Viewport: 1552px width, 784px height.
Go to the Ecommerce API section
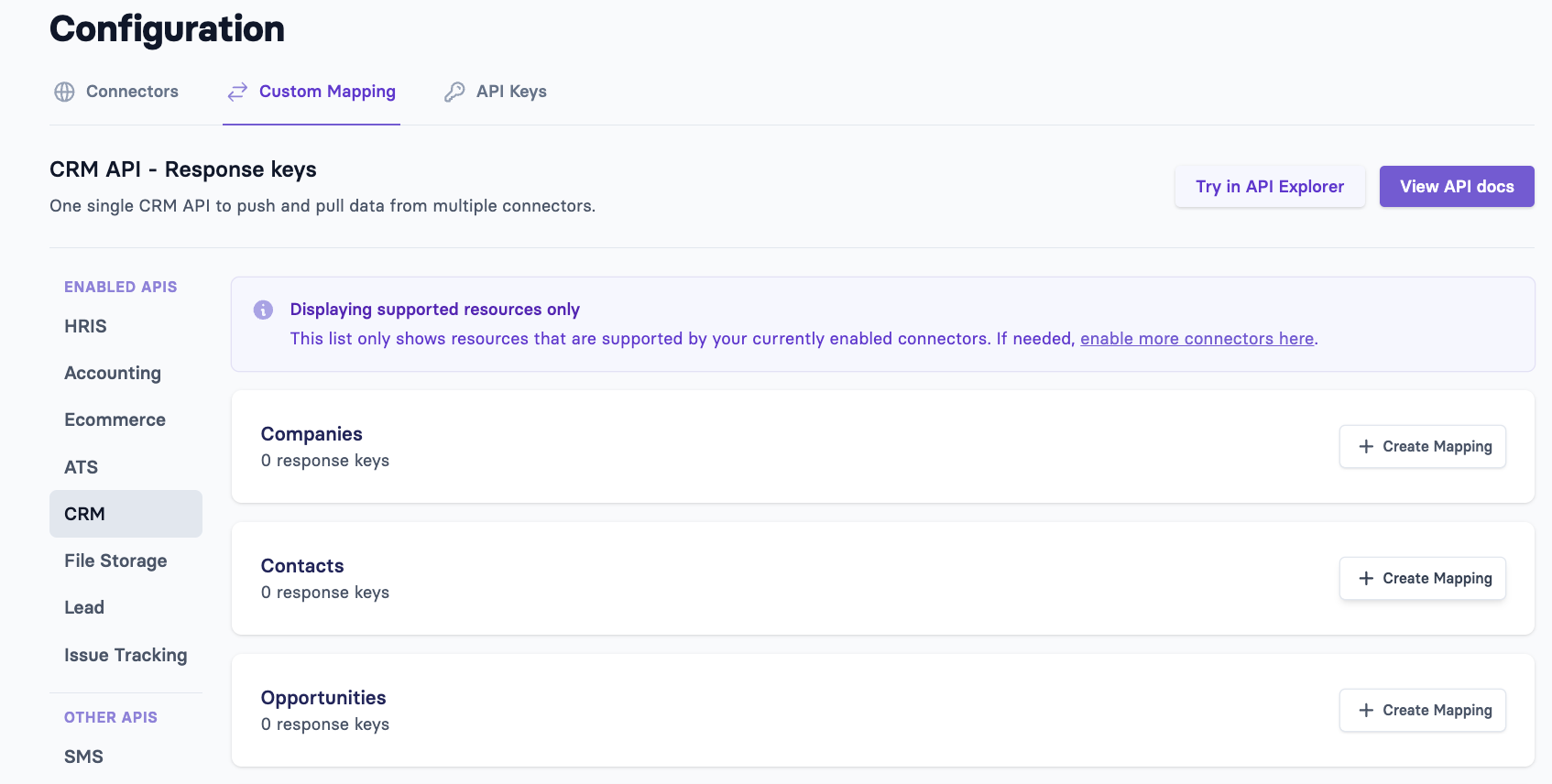[115, 420]
